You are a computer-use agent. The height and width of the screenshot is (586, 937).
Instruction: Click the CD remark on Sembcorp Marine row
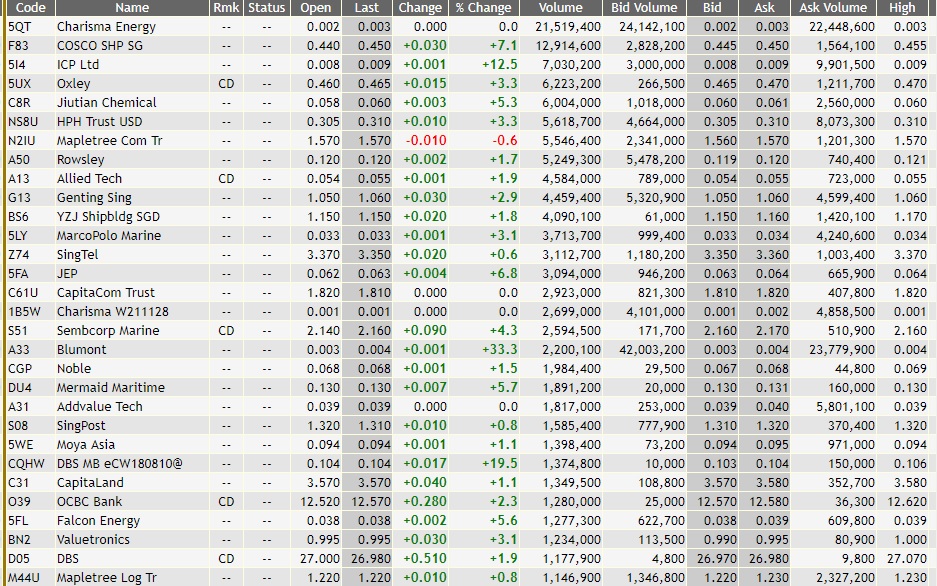click(x=226, y=331)
